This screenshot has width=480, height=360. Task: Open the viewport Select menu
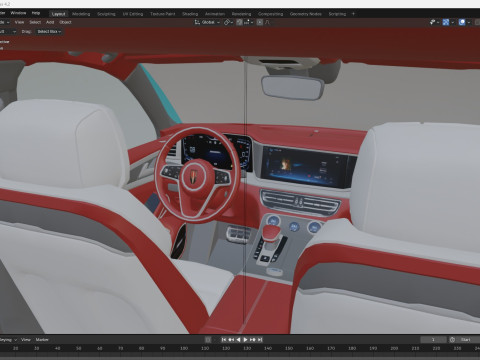[x=35, y=22]
